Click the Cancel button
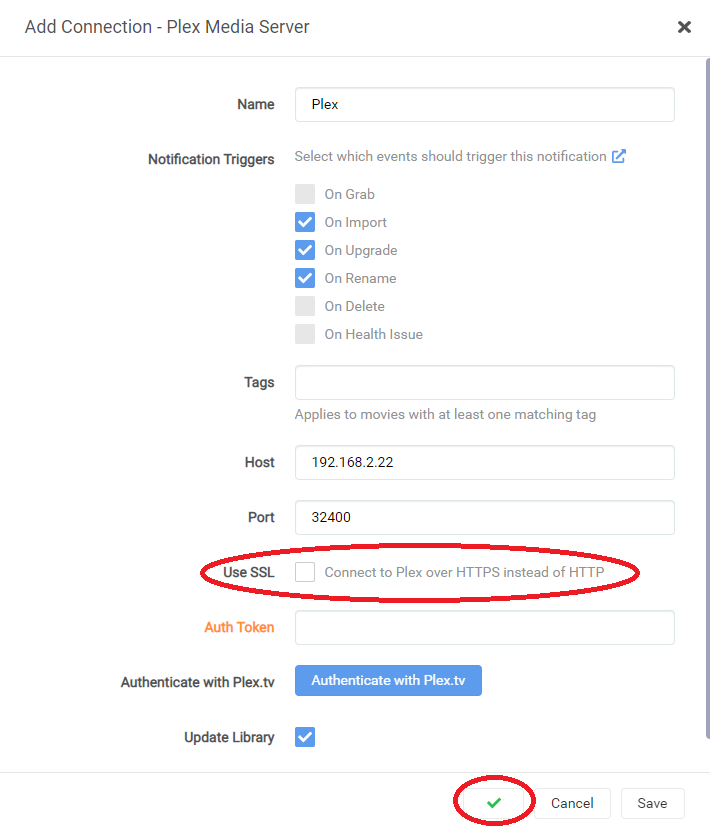710x830 pixels. point(572,803)
